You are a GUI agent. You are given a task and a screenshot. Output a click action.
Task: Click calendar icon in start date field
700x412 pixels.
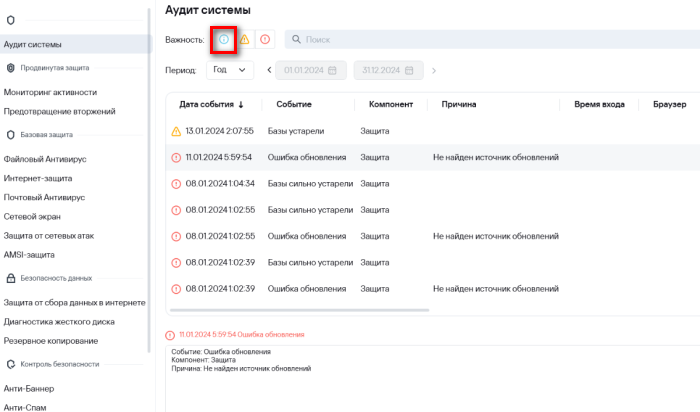332,70
